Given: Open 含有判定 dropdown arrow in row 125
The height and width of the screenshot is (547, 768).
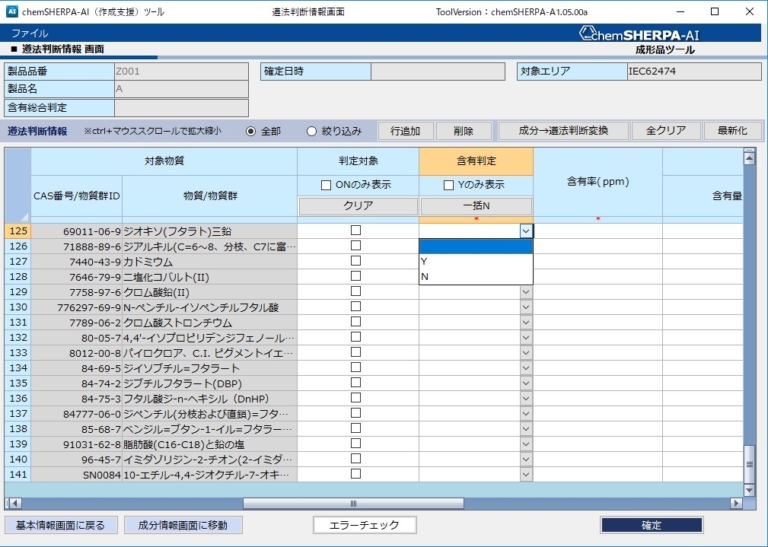Looking at the screenshot, I should [525, 231].
